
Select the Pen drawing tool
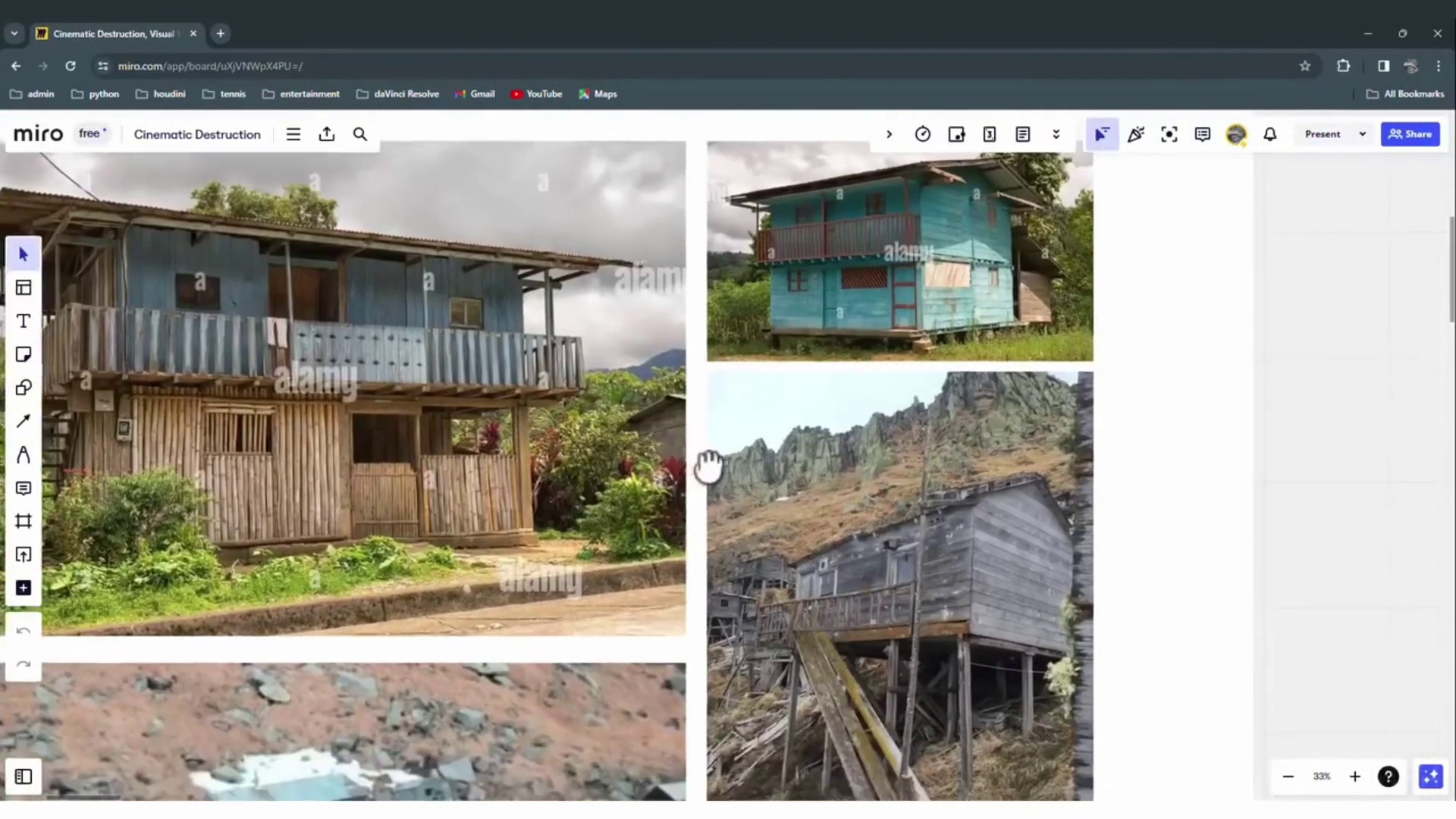click(x=24, y=454)
